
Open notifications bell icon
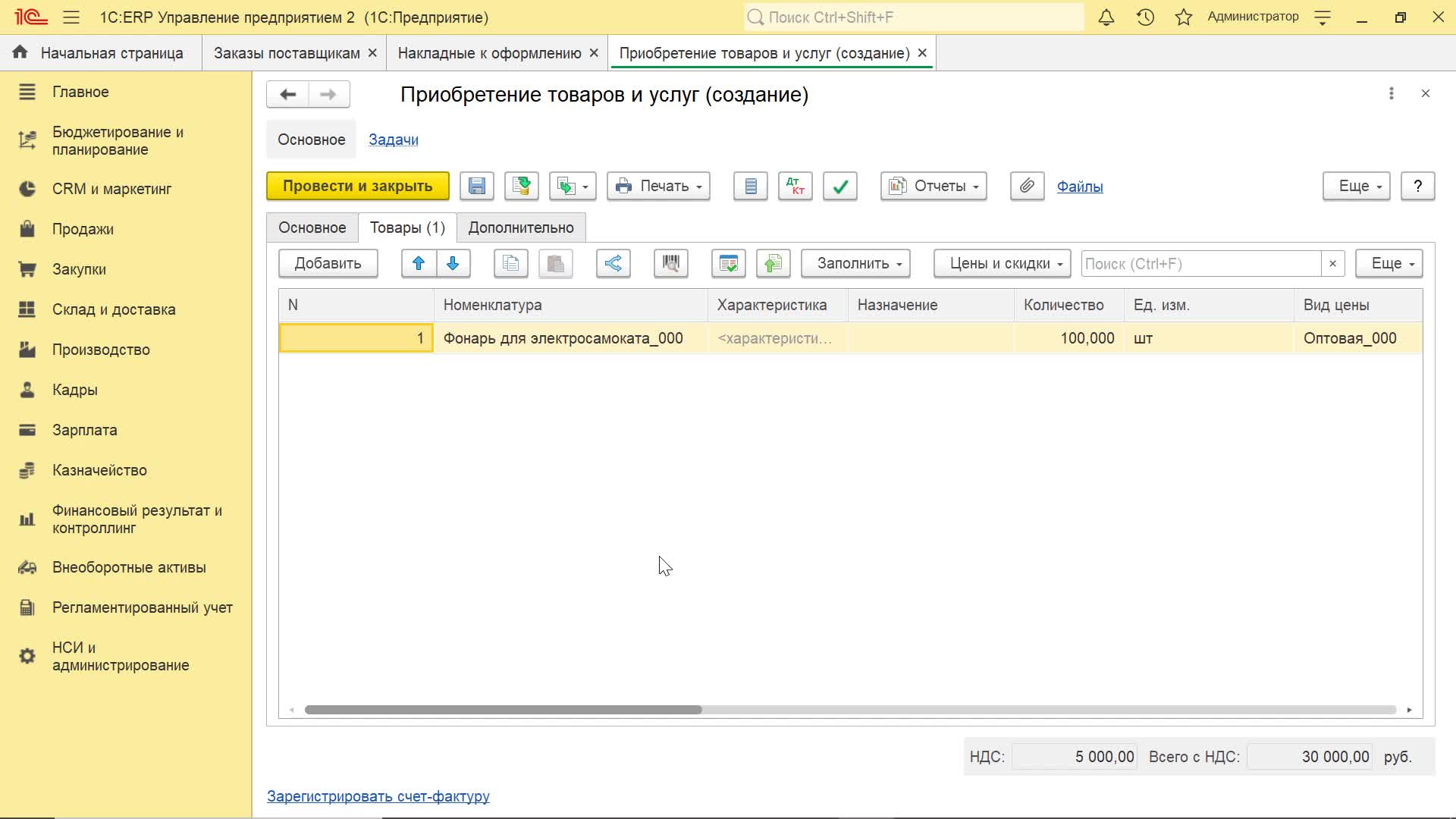(1106, 17)
